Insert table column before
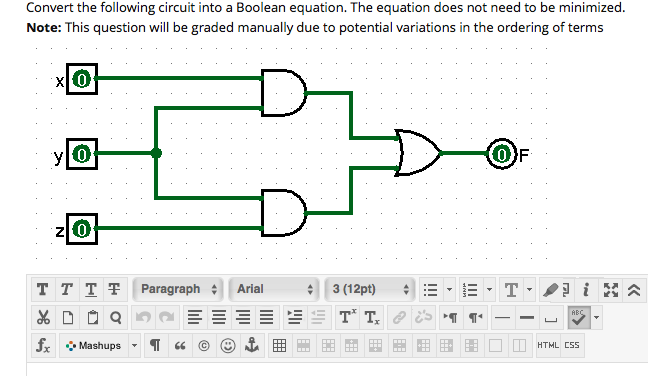The height and width of the screenshot is (376, 648). pyautogui.click(x=423, y=345)
